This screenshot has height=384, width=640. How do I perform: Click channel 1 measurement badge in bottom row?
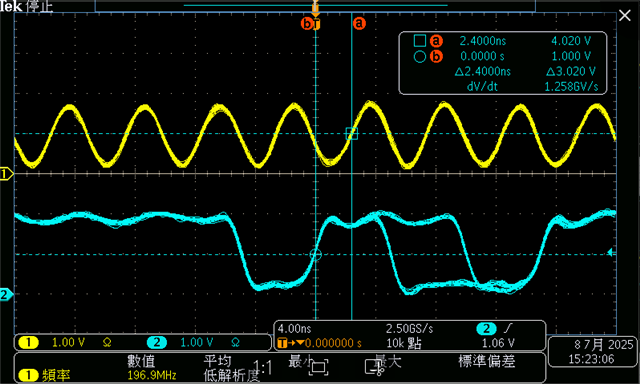pos(29,375)
